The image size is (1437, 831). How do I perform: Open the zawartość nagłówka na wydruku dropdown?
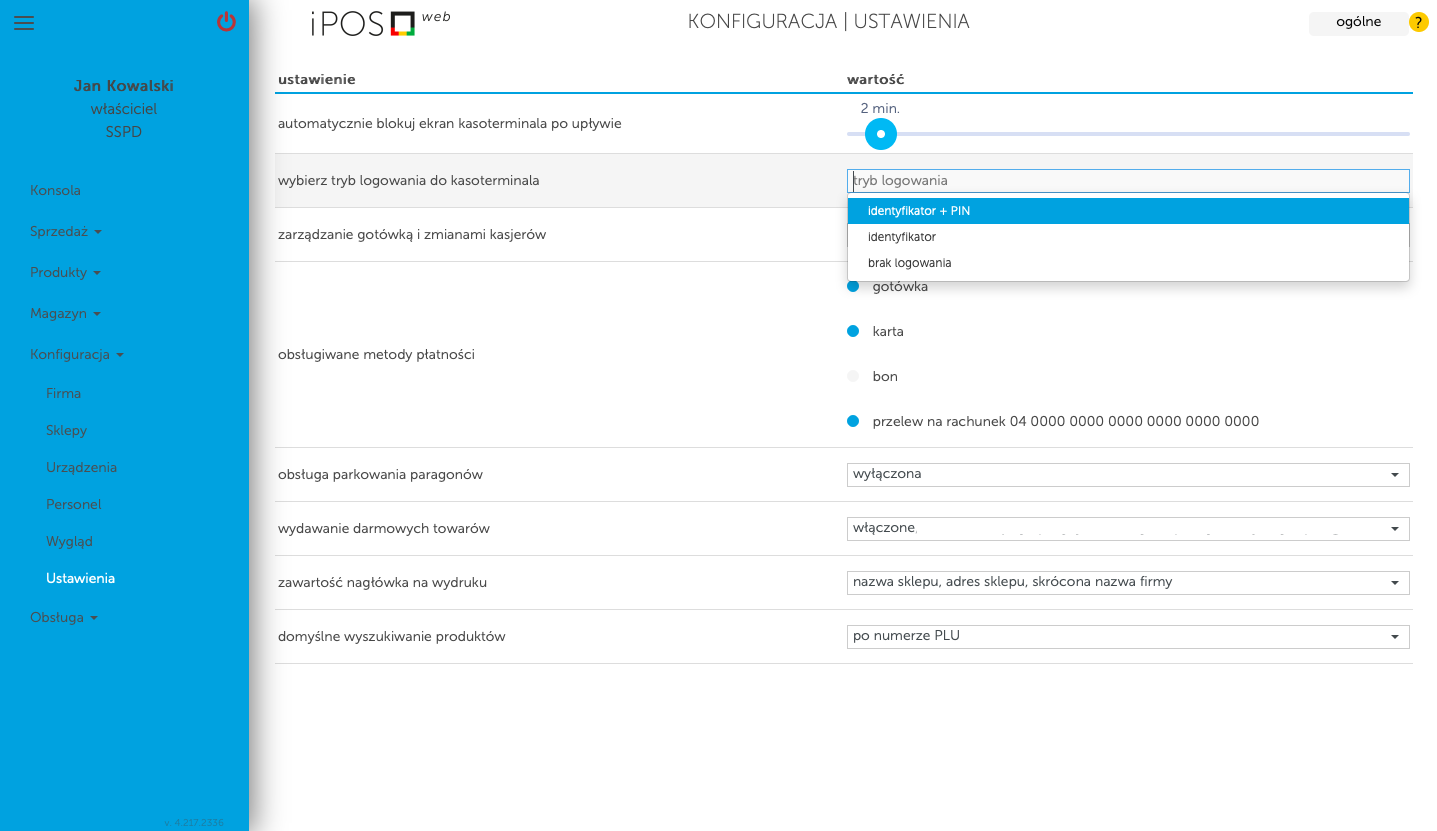coord(1395,581)
